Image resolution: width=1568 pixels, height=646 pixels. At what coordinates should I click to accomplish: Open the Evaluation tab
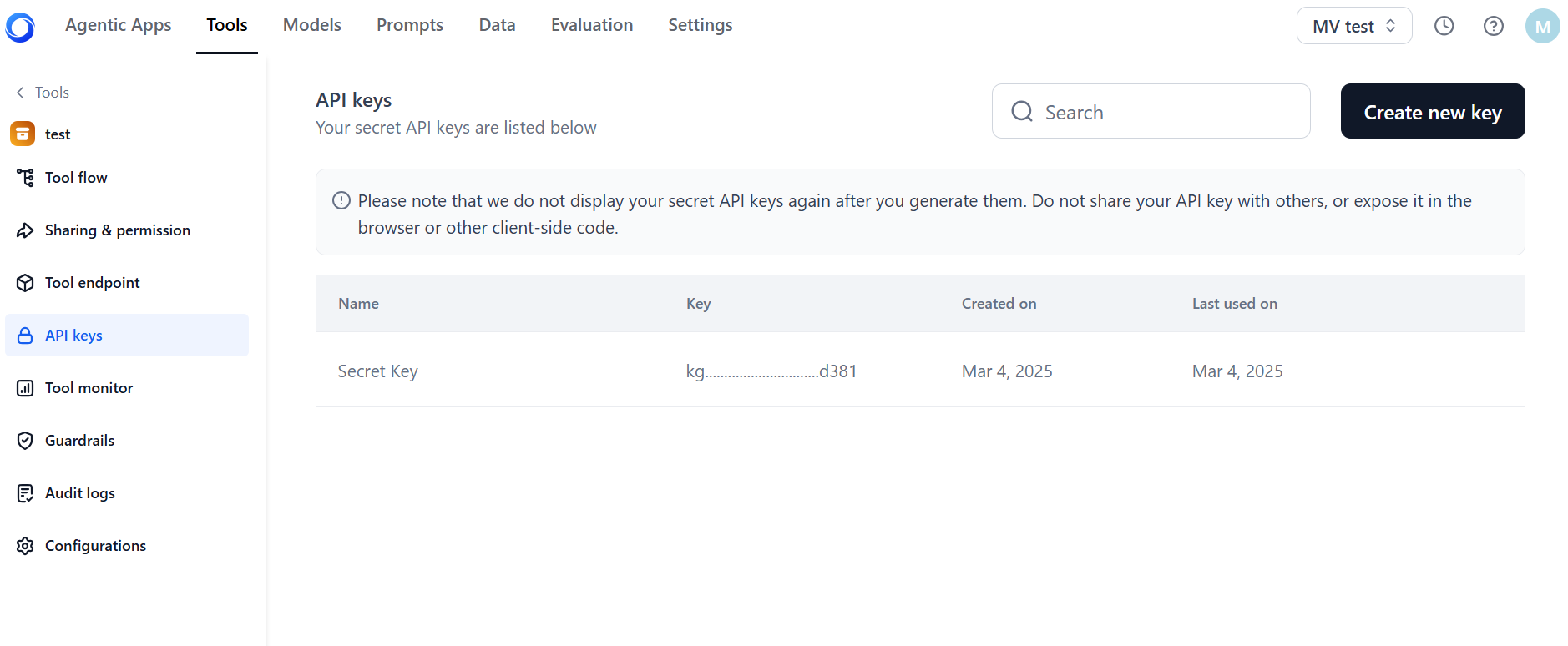[592, 25]
